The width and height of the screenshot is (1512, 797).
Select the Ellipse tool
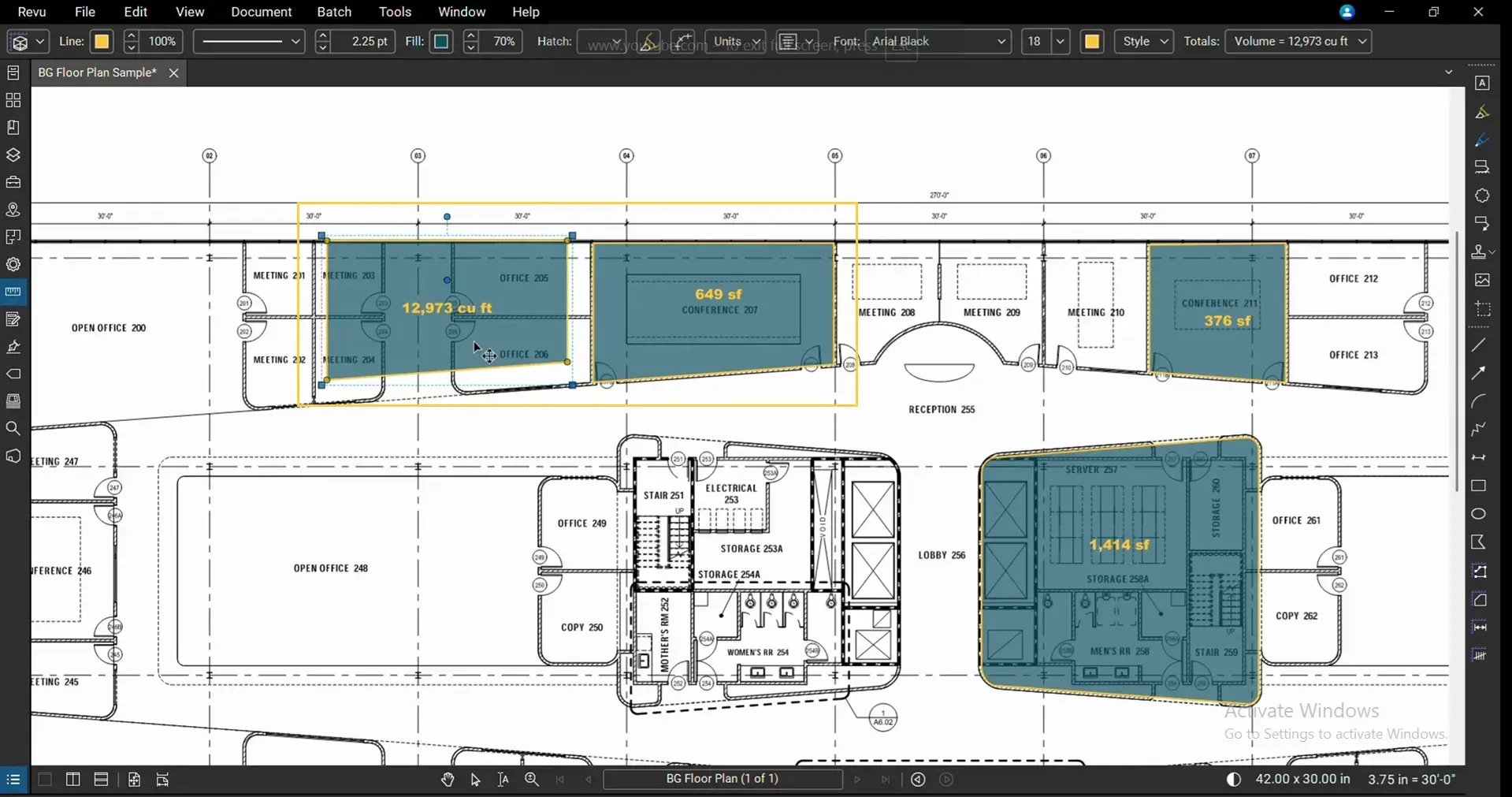click(1479, 514)
